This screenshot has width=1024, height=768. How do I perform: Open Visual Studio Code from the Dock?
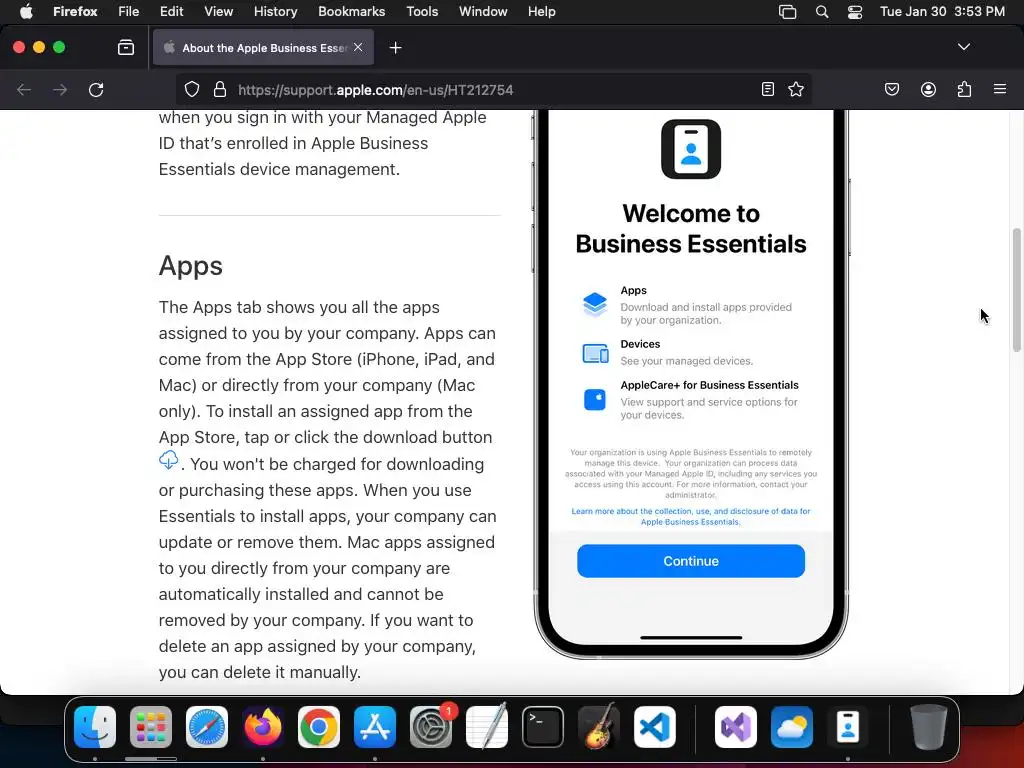click(x=654, y=727)
